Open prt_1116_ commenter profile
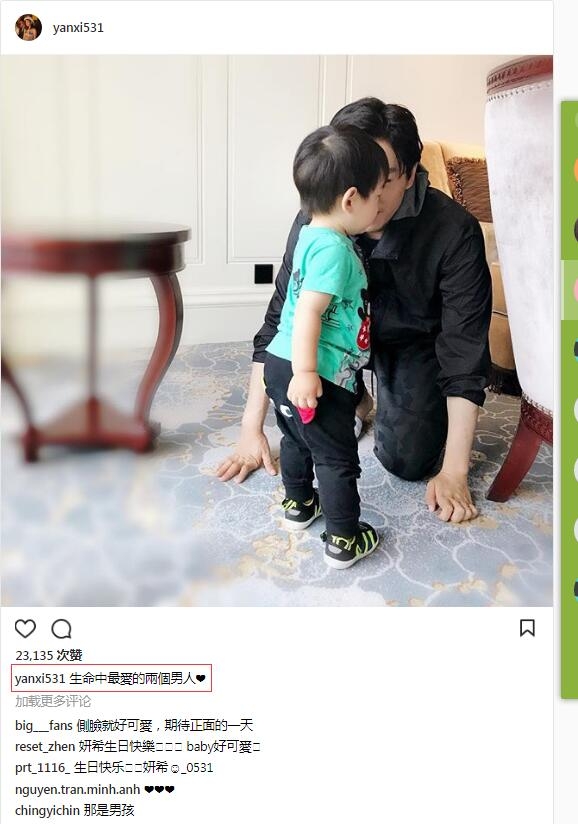Image resolution: width=578 pixels, height=824 pixels. pos(43,768)
